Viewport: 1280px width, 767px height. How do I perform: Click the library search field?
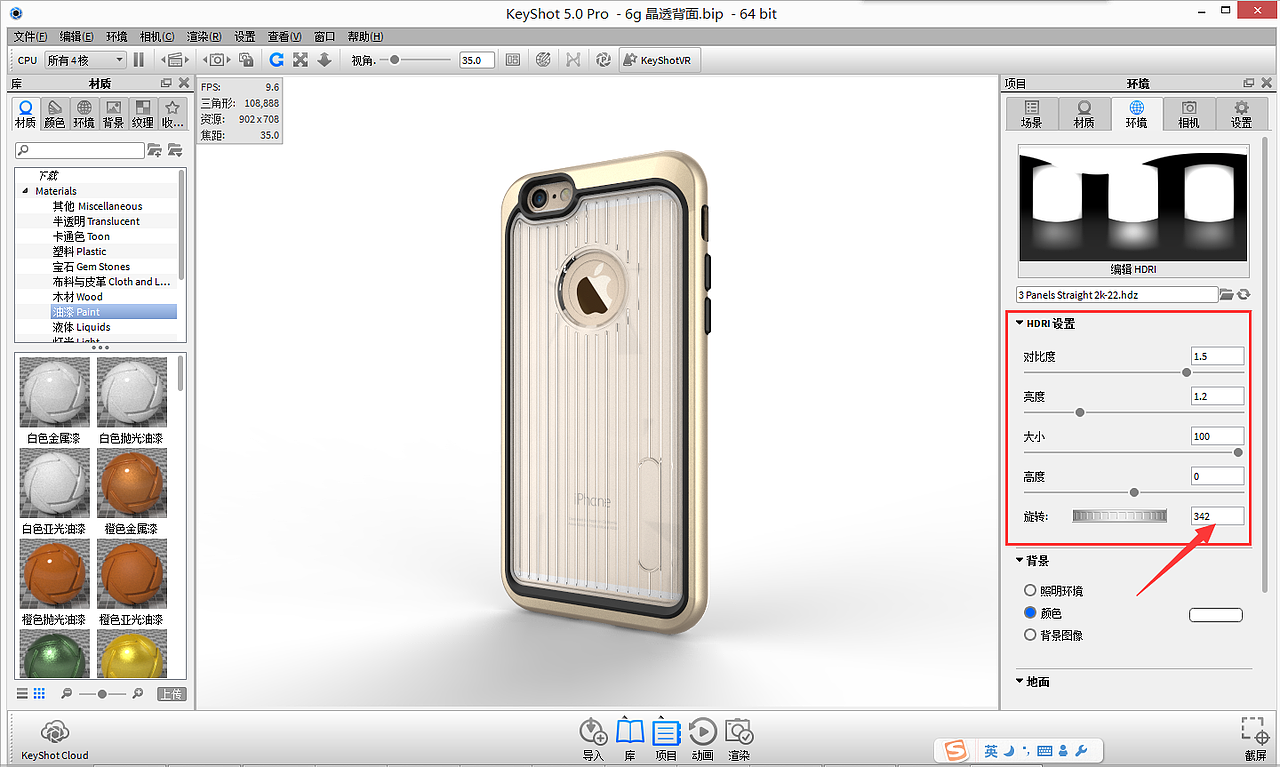click(x=80, y=150)
